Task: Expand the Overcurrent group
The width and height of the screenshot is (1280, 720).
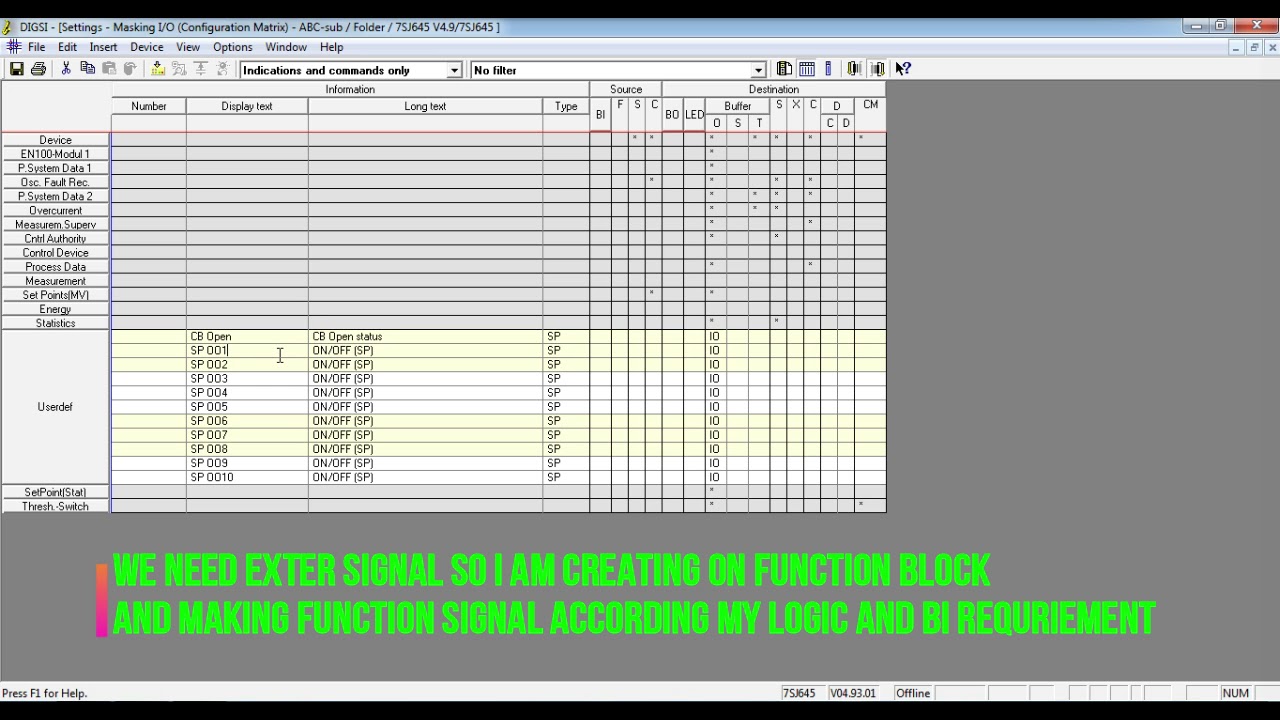Action: pos(55,211)
